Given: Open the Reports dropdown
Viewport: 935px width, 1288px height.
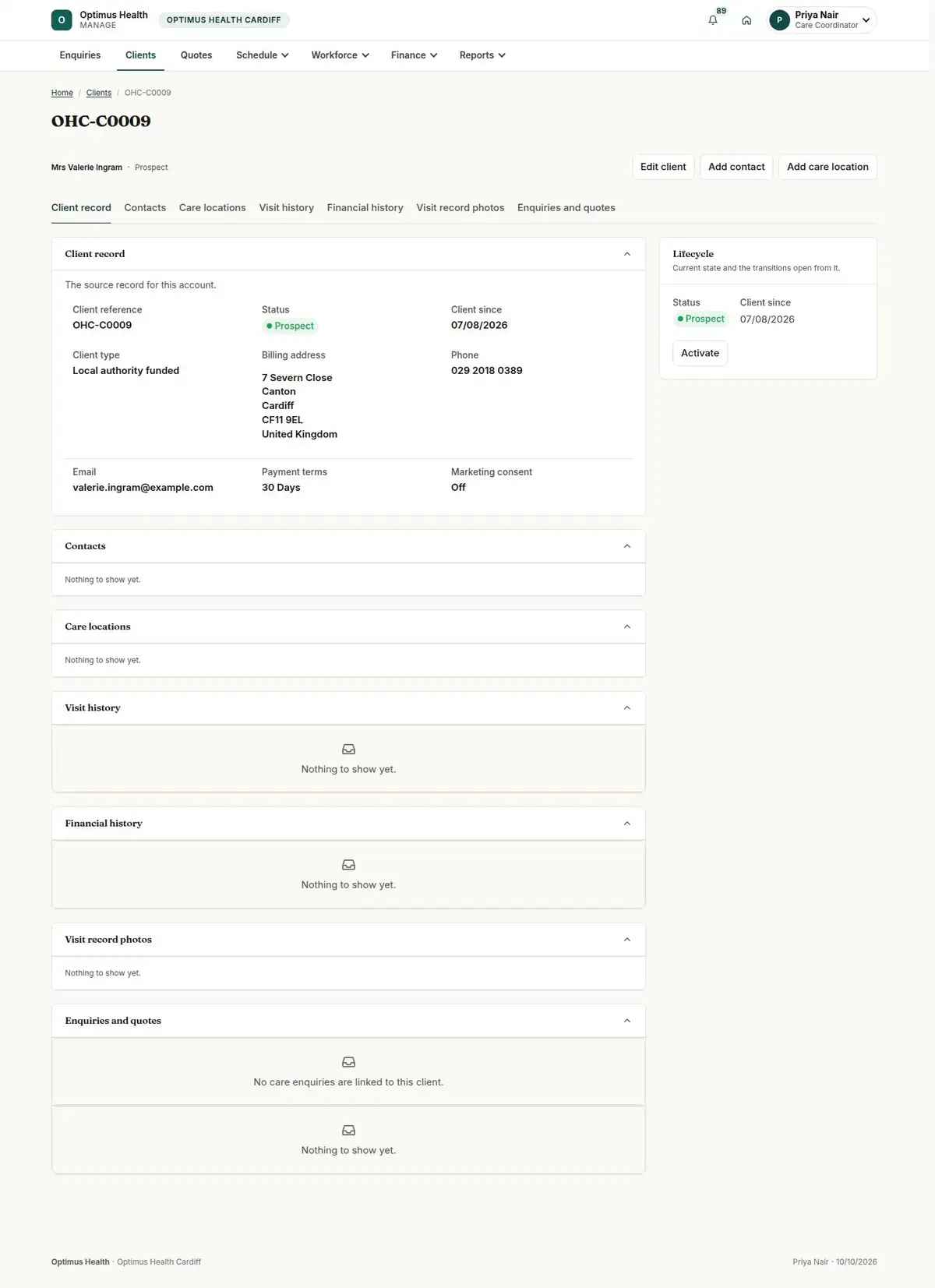Looking at the screenshot, I should click(x=482, y=55).
